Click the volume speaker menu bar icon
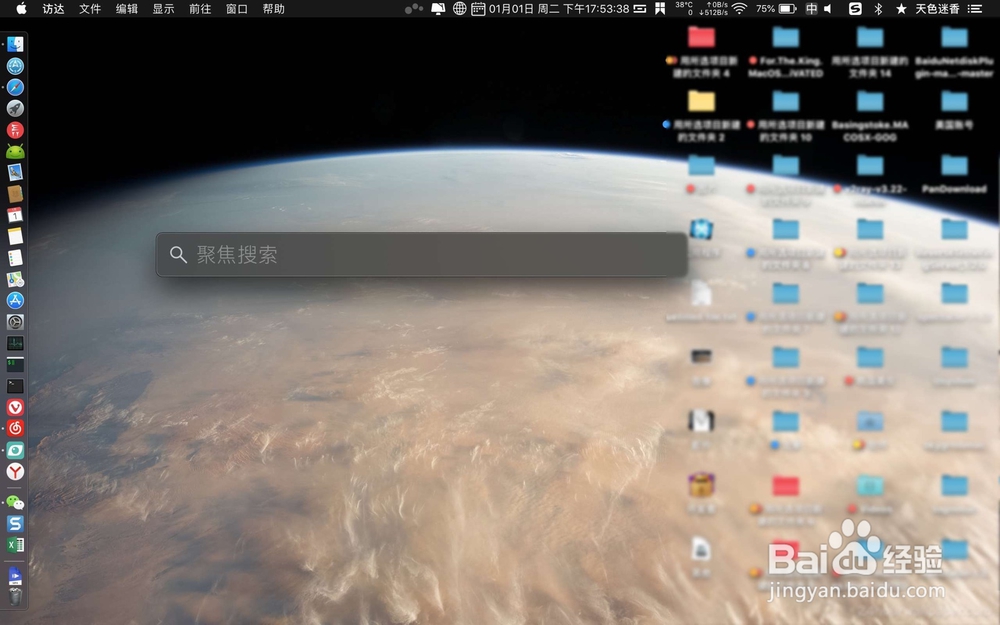Image resolution: width=1000 pixels, height=625 pixels. pyautogui.click(x=828, y=8)
